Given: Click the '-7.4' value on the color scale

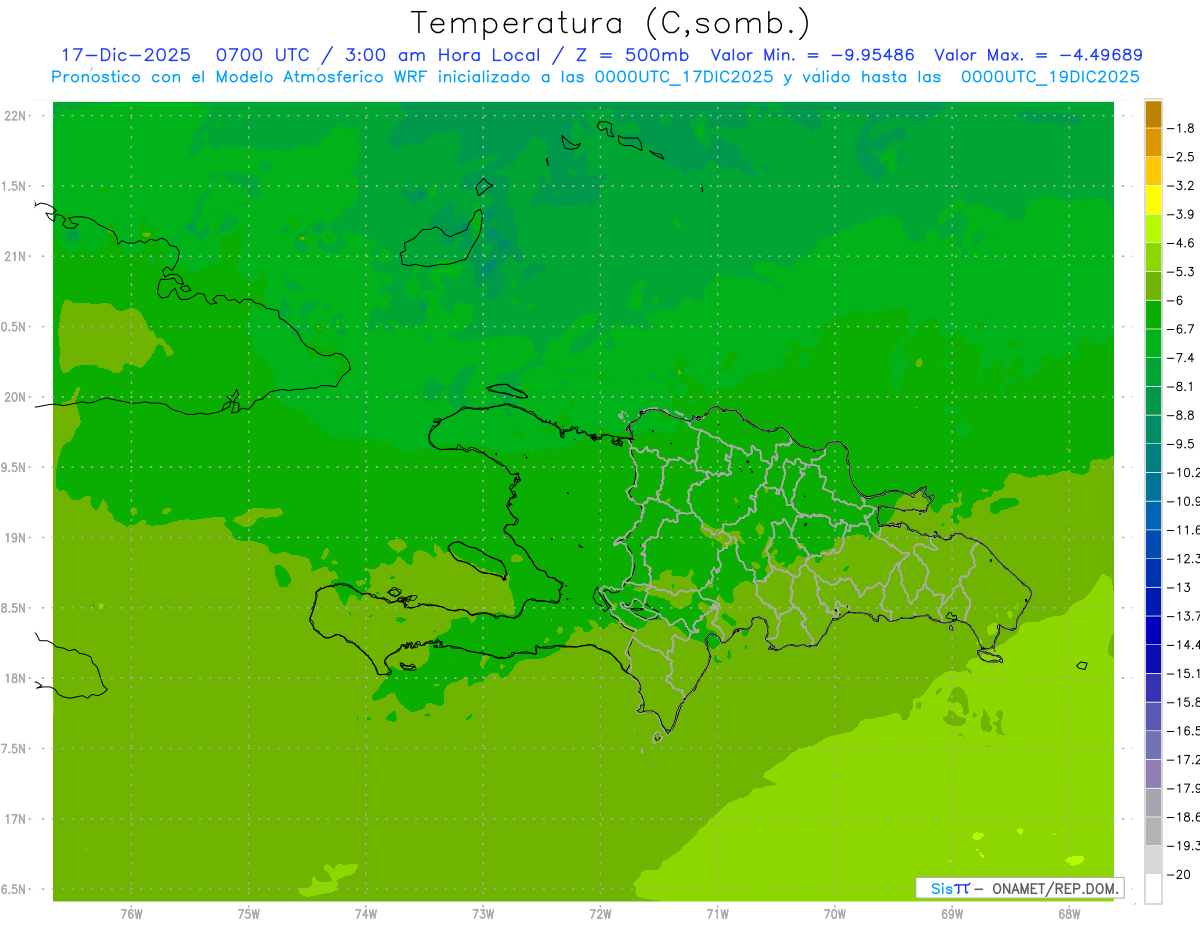Looking at the screenshot, I should click(1181, 358).
